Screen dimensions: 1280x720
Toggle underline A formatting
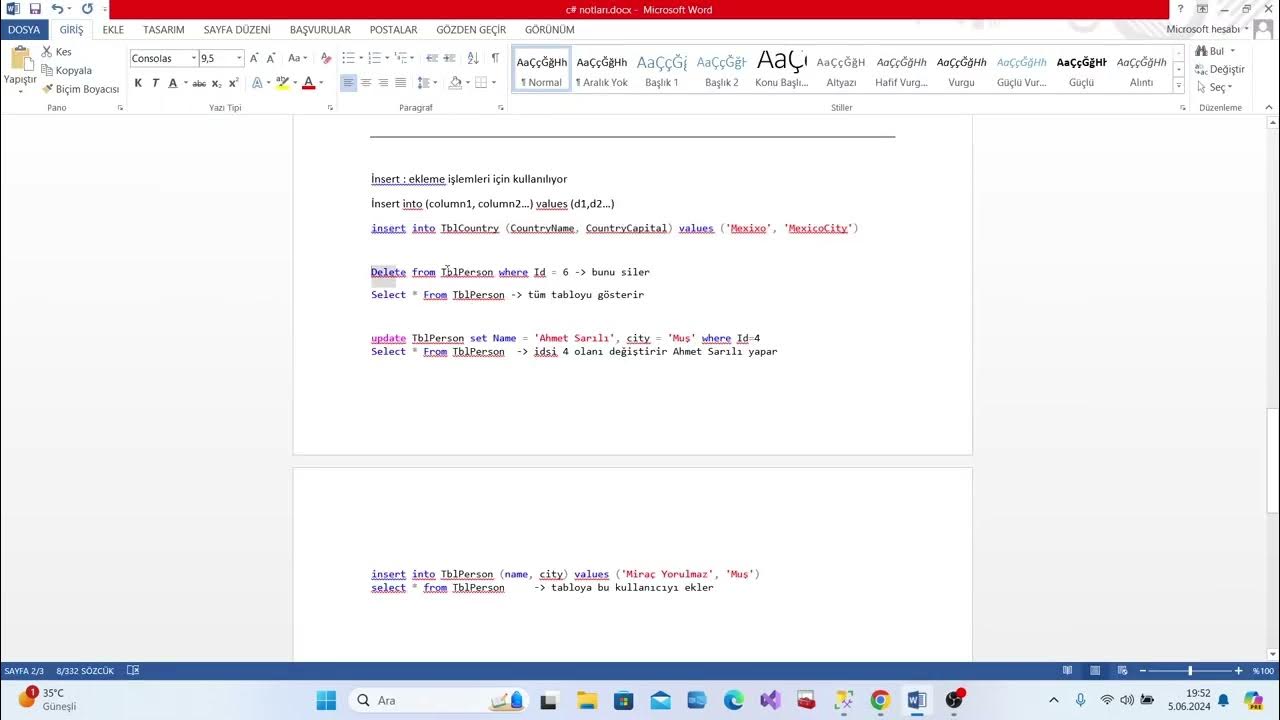pyautogui.click(x=173, y=83)
